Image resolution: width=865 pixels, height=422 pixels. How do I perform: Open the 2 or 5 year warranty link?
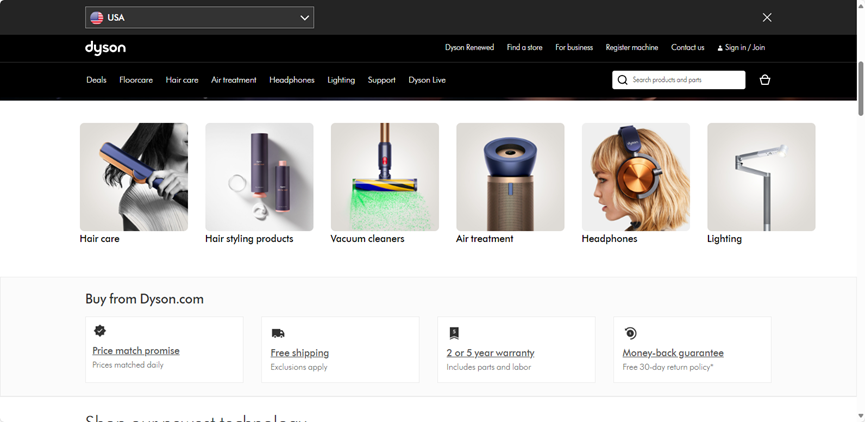(x=490, y=352)
